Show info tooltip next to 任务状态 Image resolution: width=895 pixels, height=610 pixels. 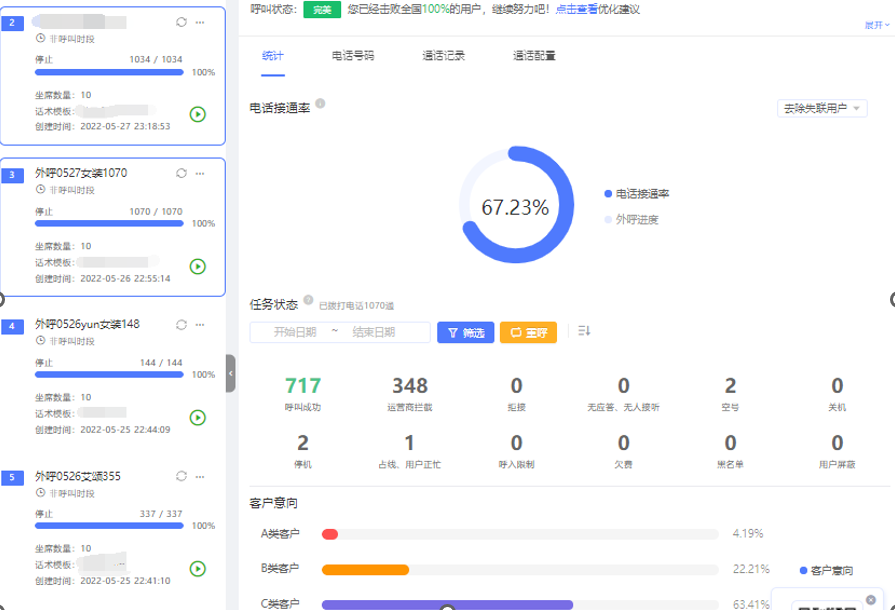pyautogui.click(x=308, y=300)
